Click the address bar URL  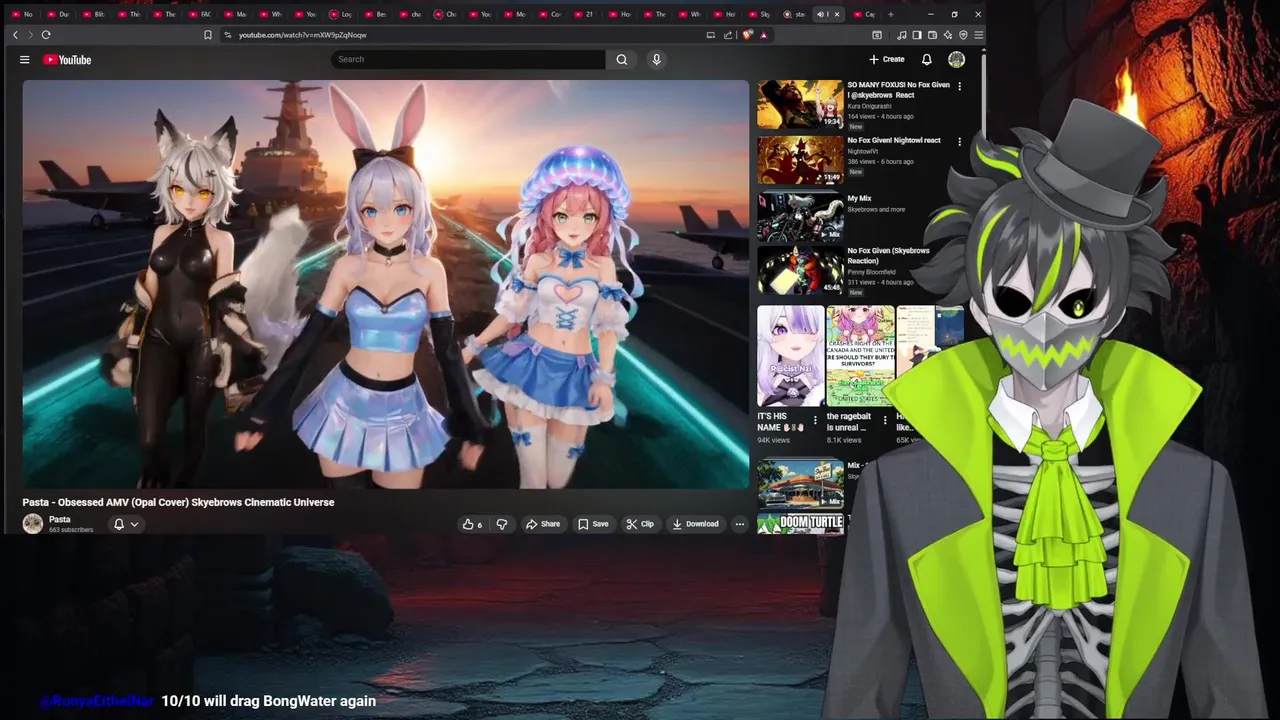303,35
